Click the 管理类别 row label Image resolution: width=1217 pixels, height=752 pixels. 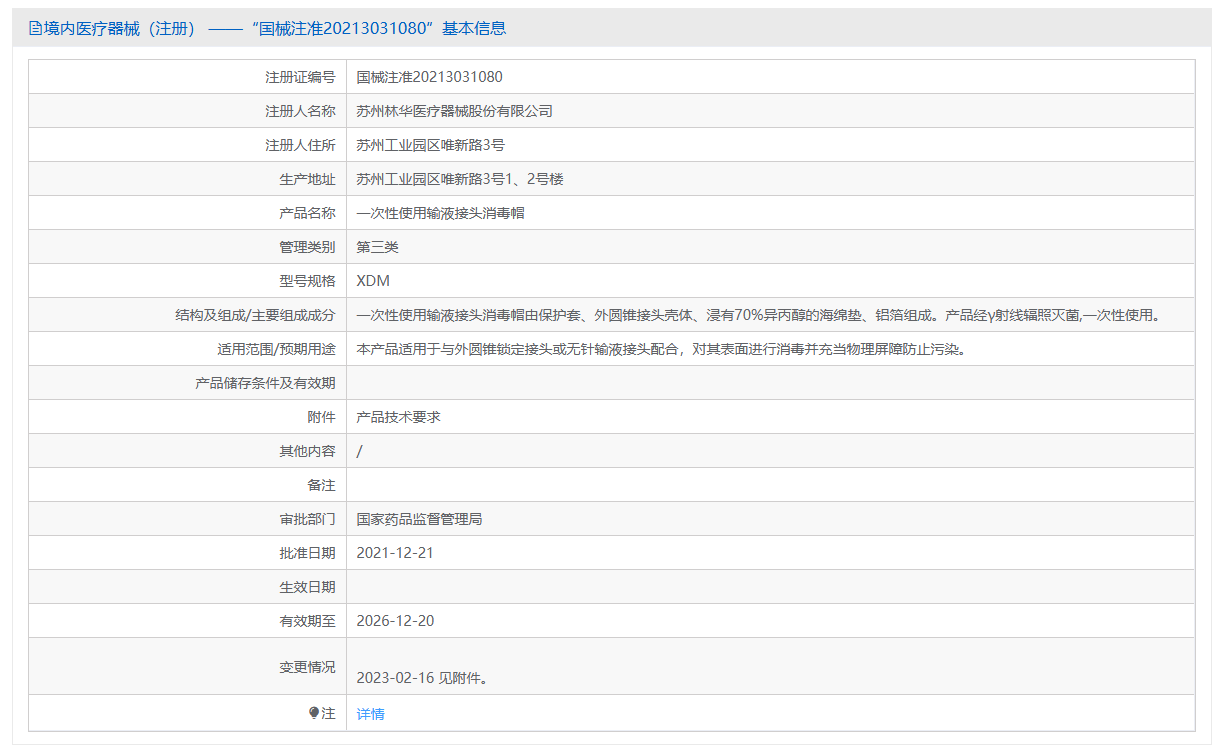[307, 247]
